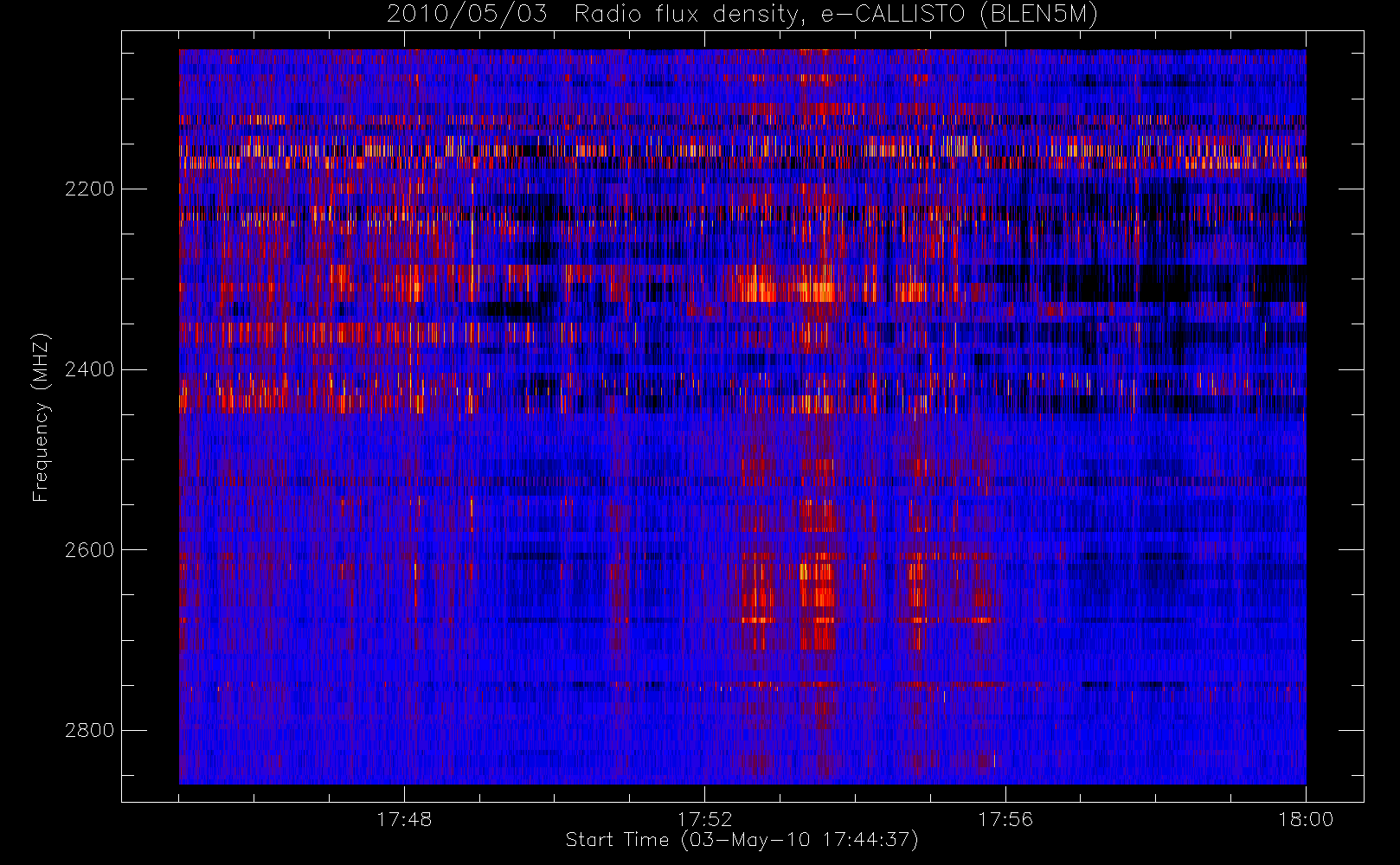Select the 2800 frequency tick label
The image size is (1400, 865).
tap(89, 731)
